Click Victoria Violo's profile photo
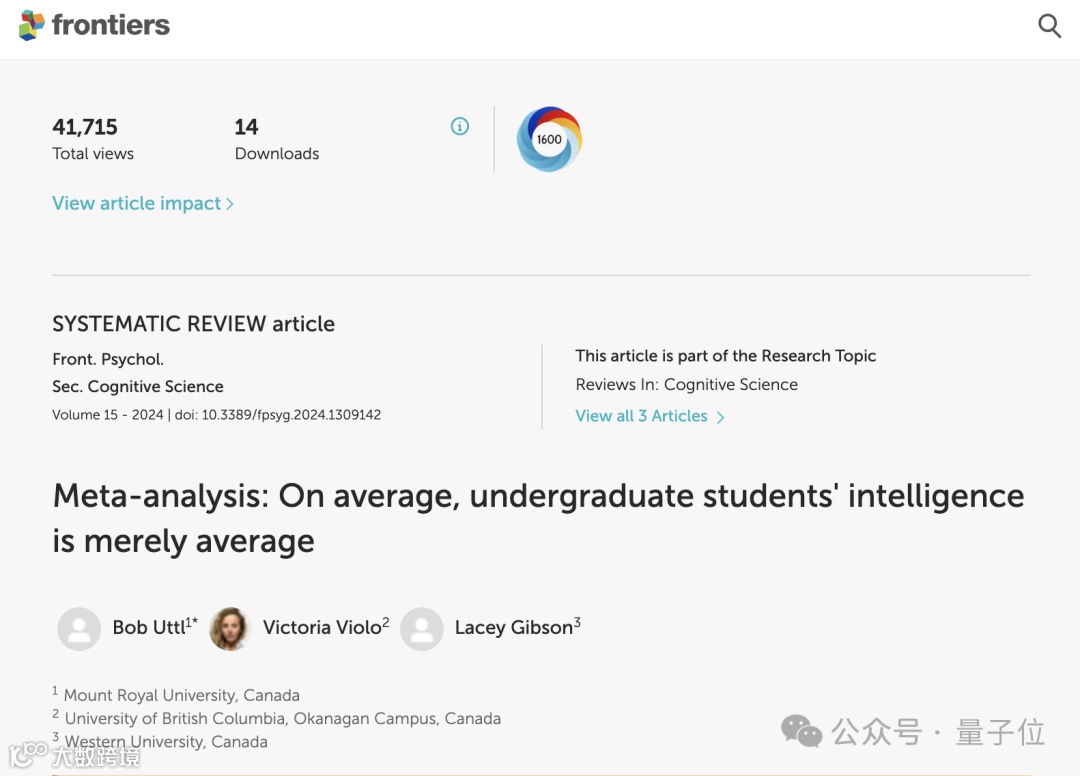This screenshot has height=776, width=1080. [229, 629]
